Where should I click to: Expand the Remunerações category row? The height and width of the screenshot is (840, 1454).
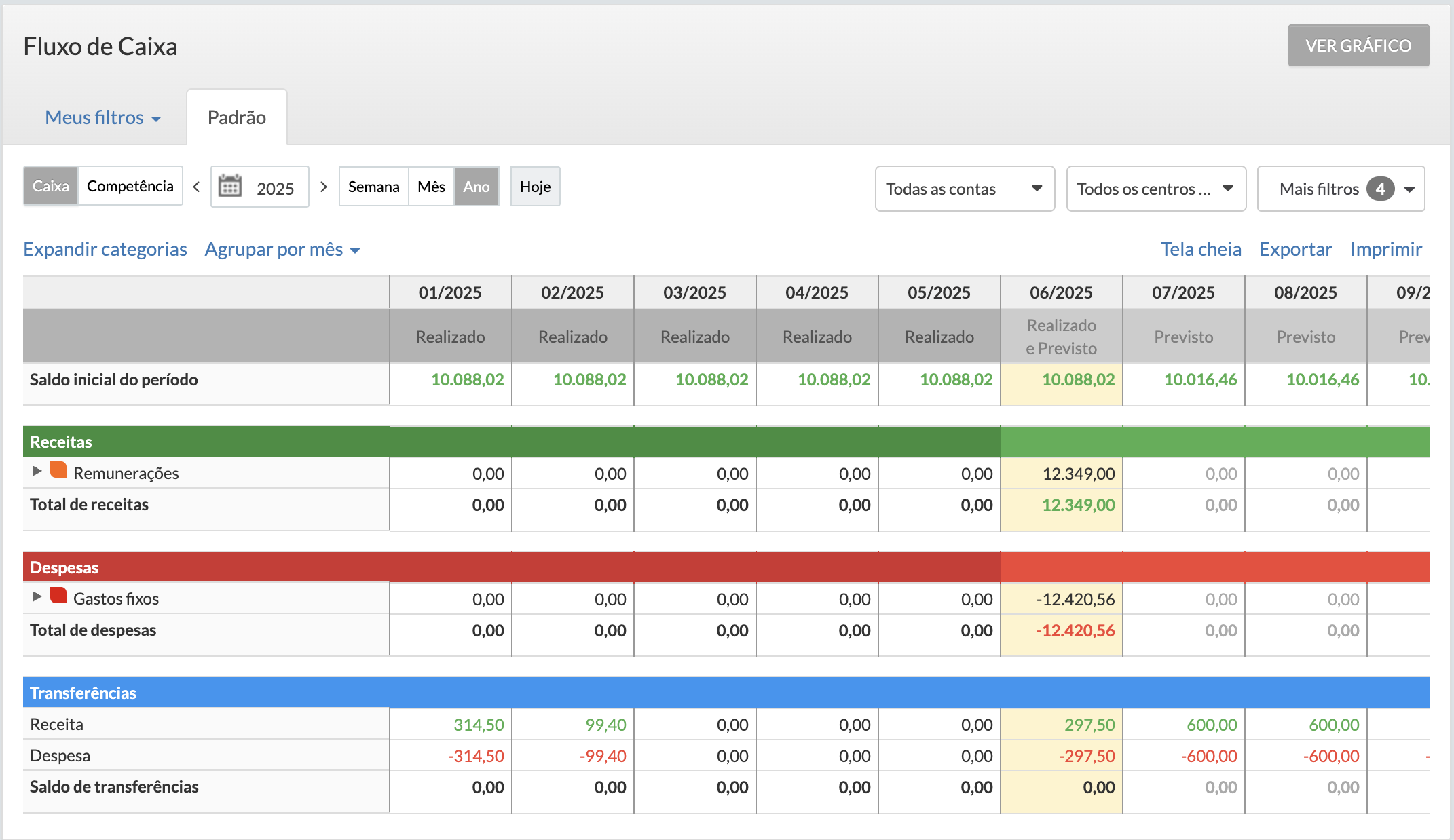coord(37,471)
